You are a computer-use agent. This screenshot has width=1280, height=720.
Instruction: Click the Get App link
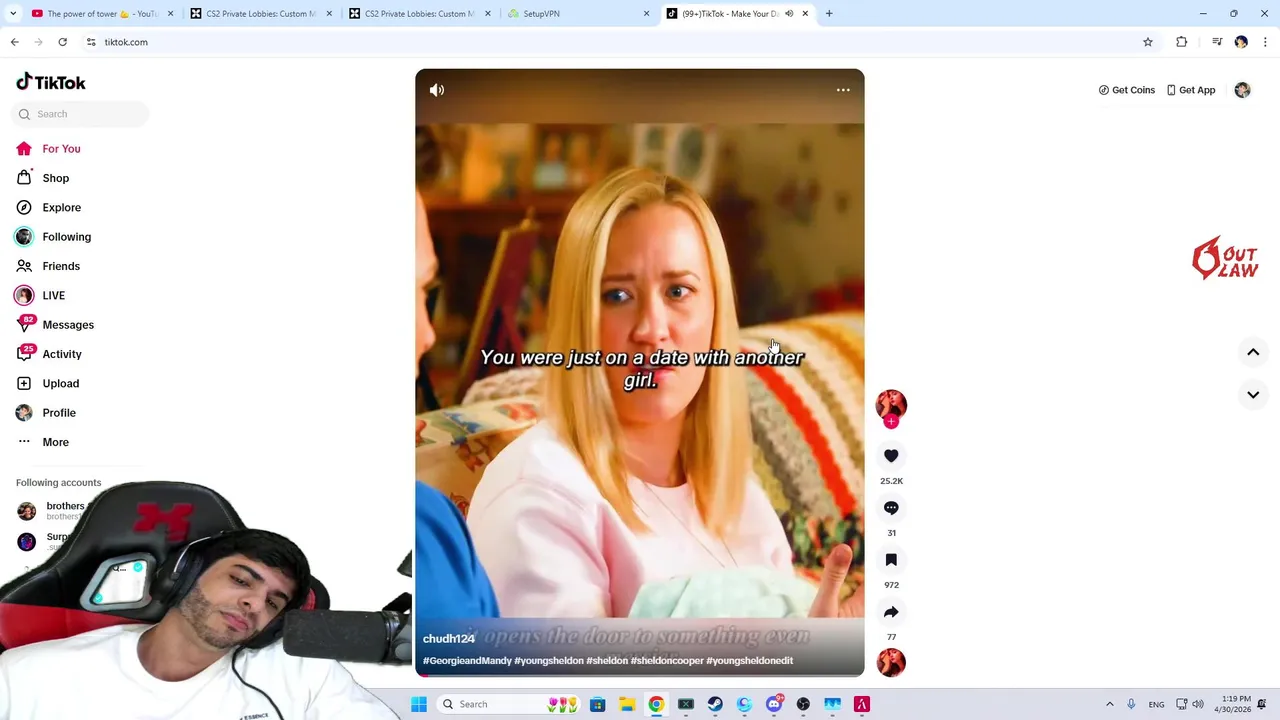coord(1191,90)
